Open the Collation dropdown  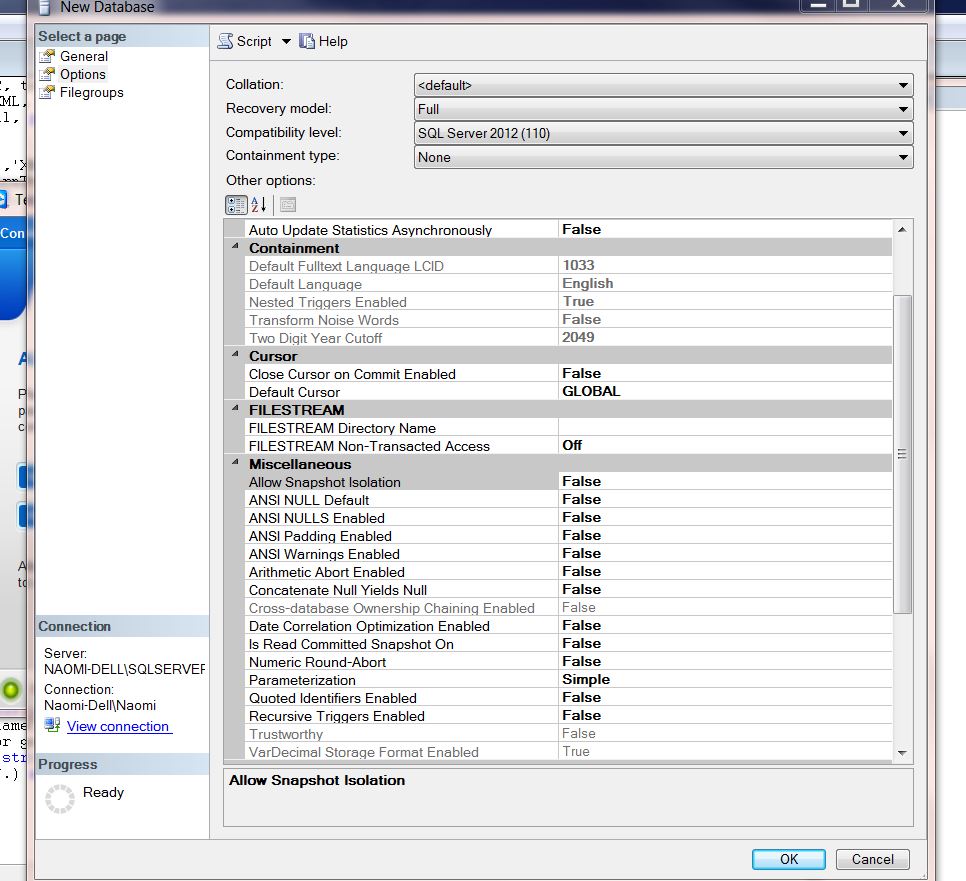(903, 85)
